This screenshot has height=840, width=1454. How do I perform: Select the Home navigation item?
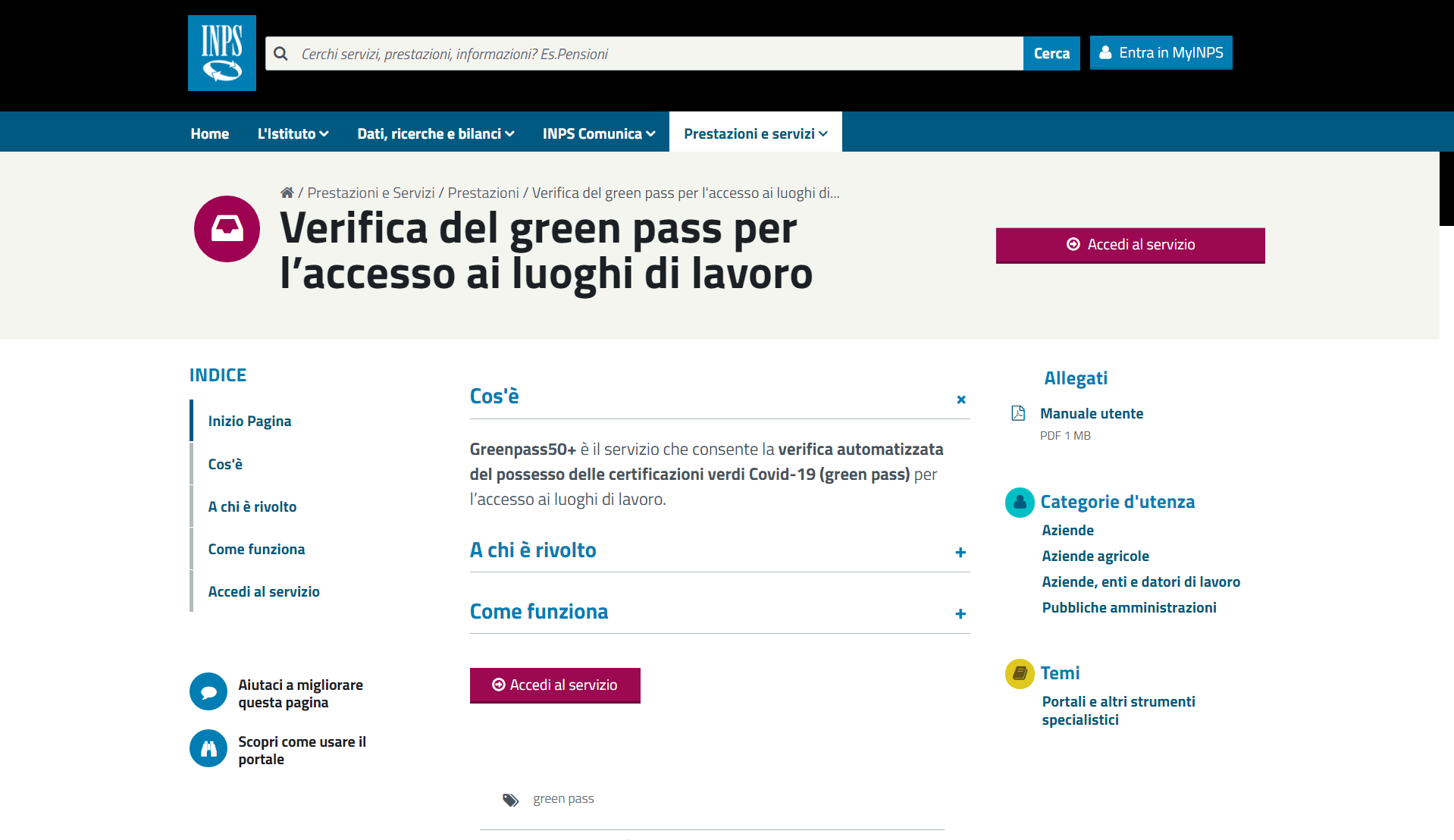(210, 133)
